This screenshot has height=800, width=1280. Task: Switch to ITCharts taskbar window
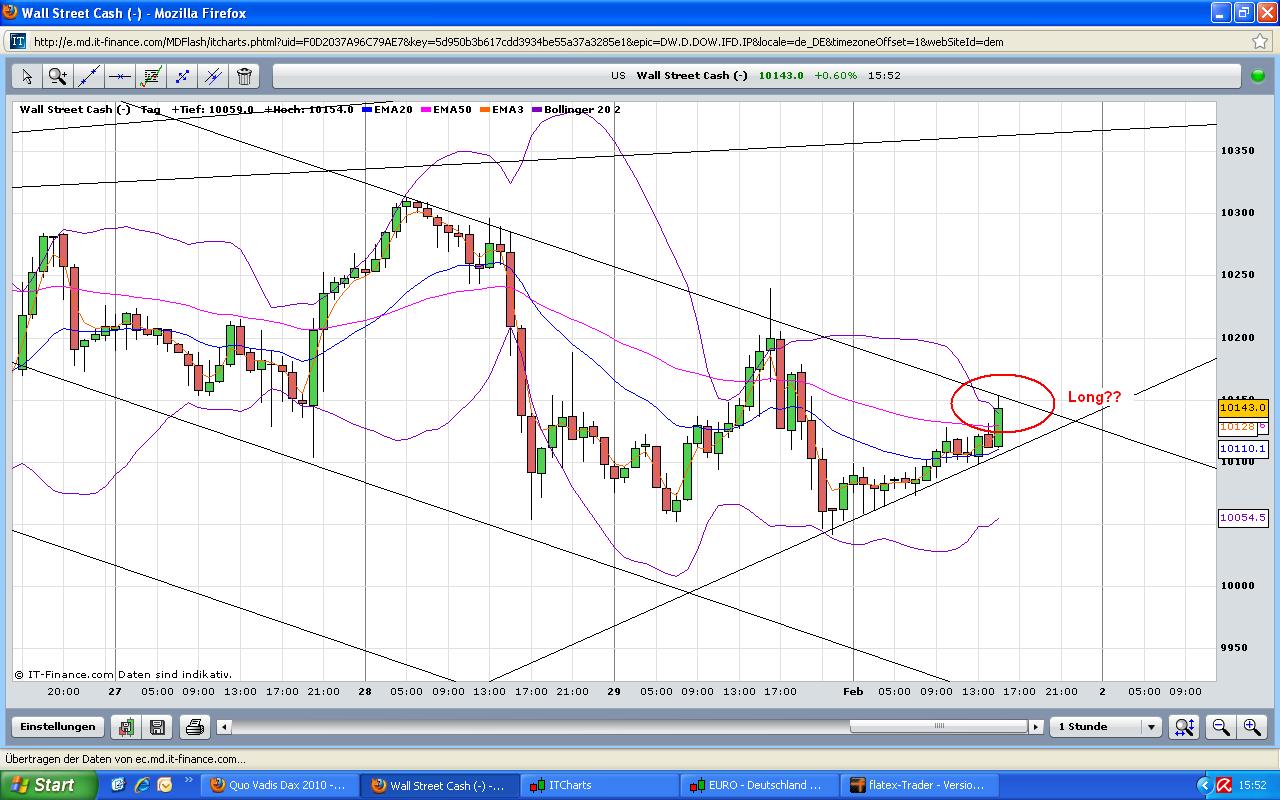(600, 785)
